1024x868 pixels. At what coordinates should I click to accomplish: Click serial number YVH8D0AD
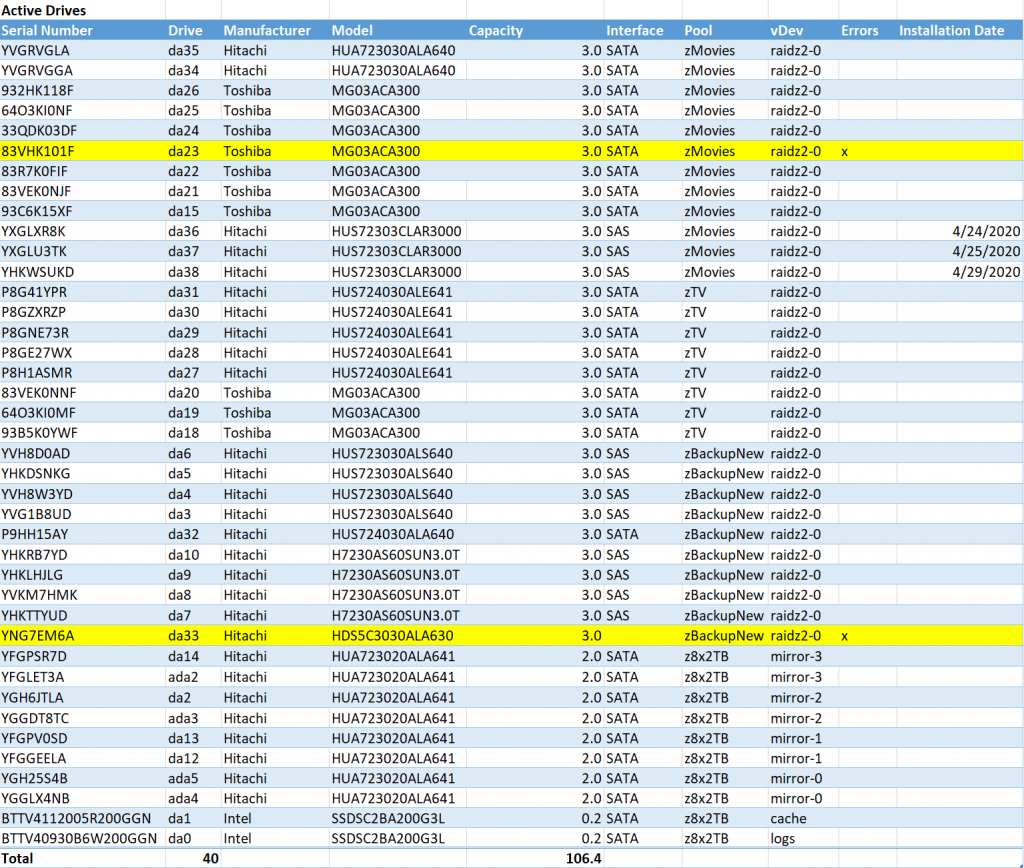[x=35, y=454]
